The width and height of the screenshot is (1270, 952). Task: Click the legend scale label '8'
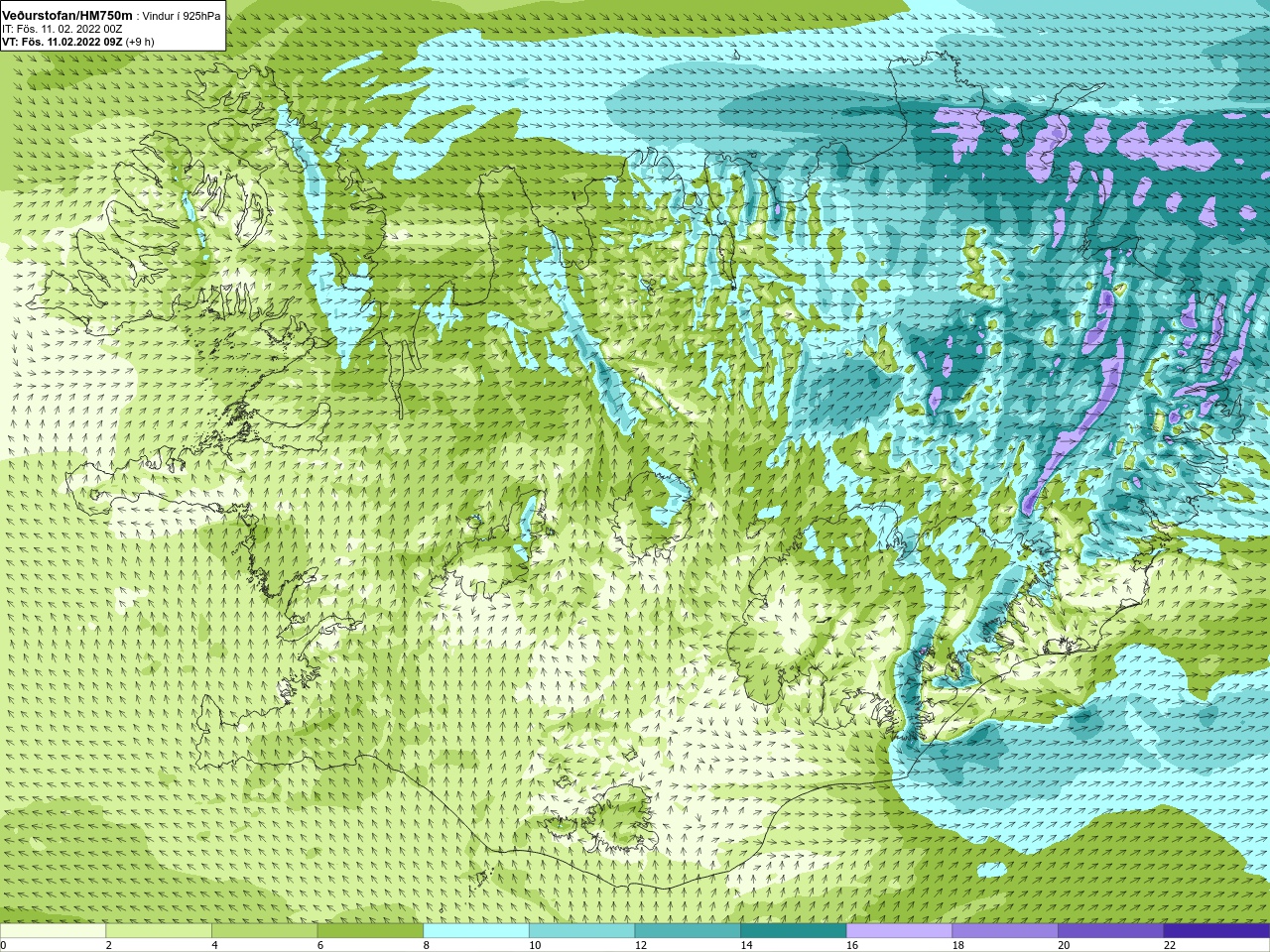point(426,945)
